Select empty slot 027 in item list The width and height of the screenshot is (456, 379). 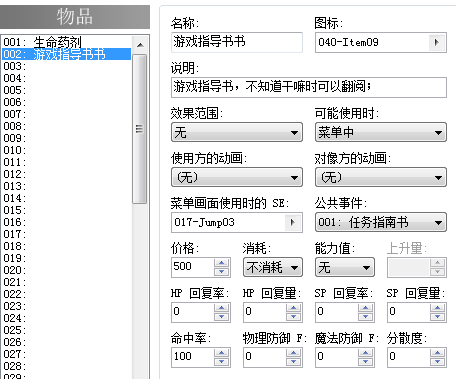click(66, 354)
